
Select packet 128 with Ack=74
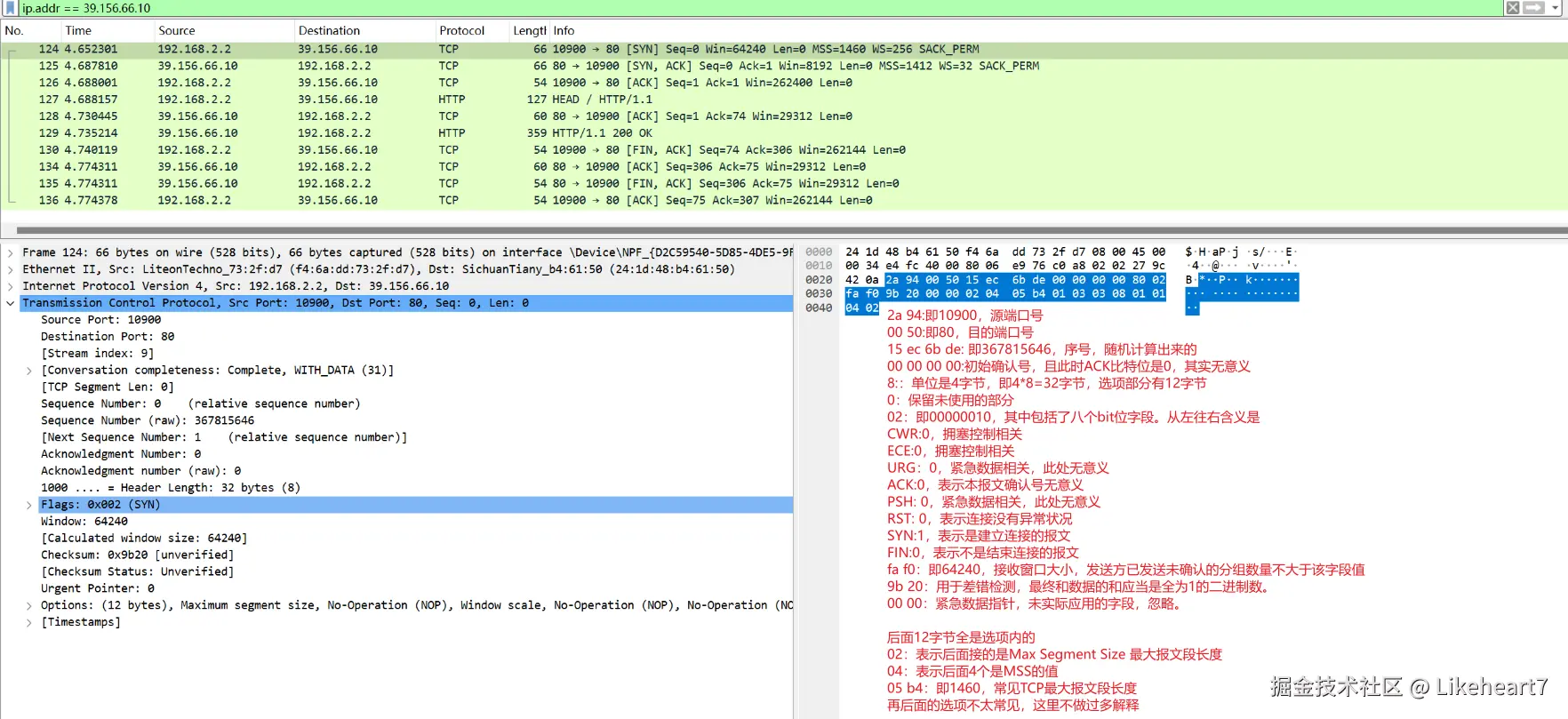[784, 116]
